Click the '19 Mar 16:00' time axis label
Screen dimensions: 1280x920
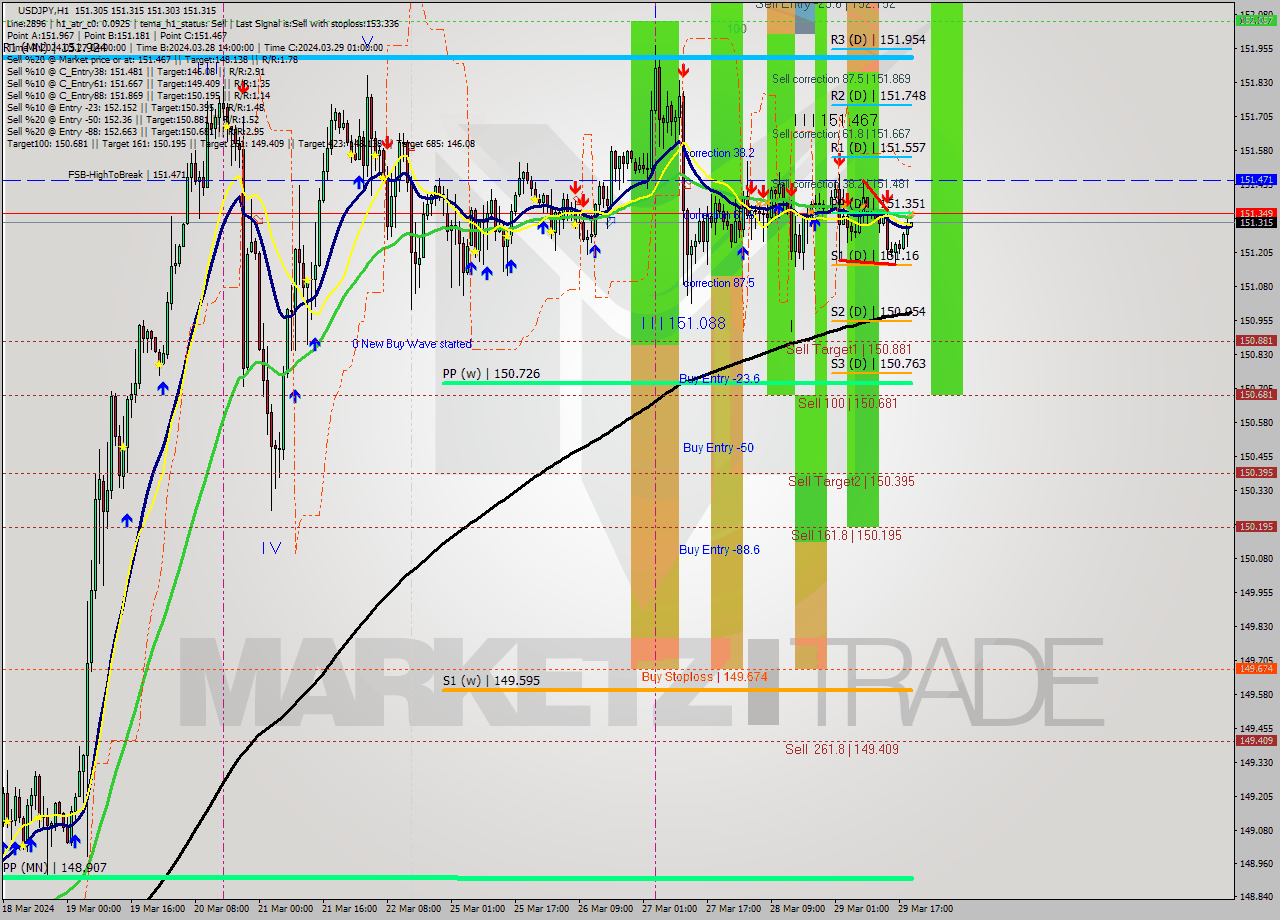pyautogui.click(x=157, y=909)
